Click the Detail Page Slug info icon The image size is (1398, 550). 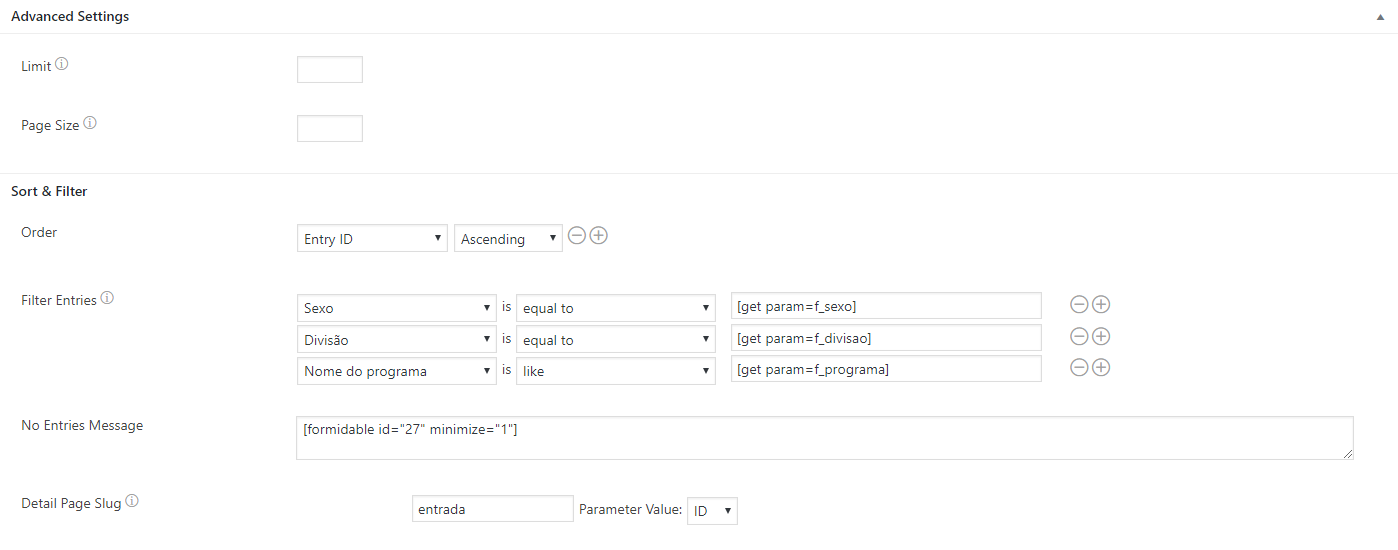point(132,503)
